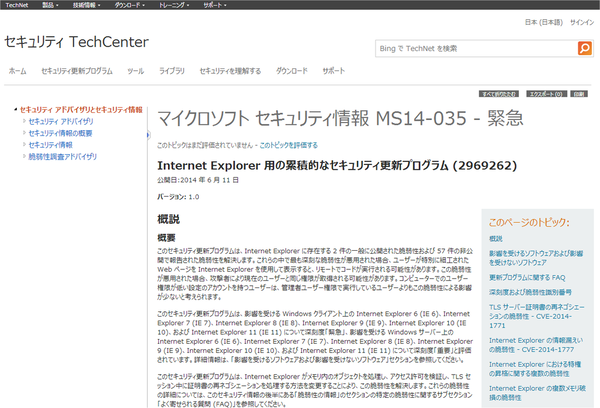Select the セキュリティ更新プログラム navigation tab
600x408 pixels.
77,71
